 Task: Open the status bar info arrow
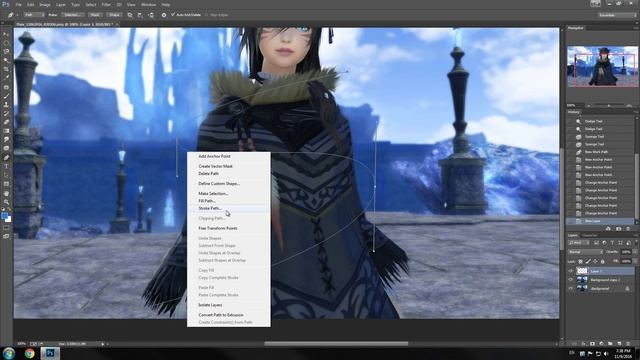point(103,344)
